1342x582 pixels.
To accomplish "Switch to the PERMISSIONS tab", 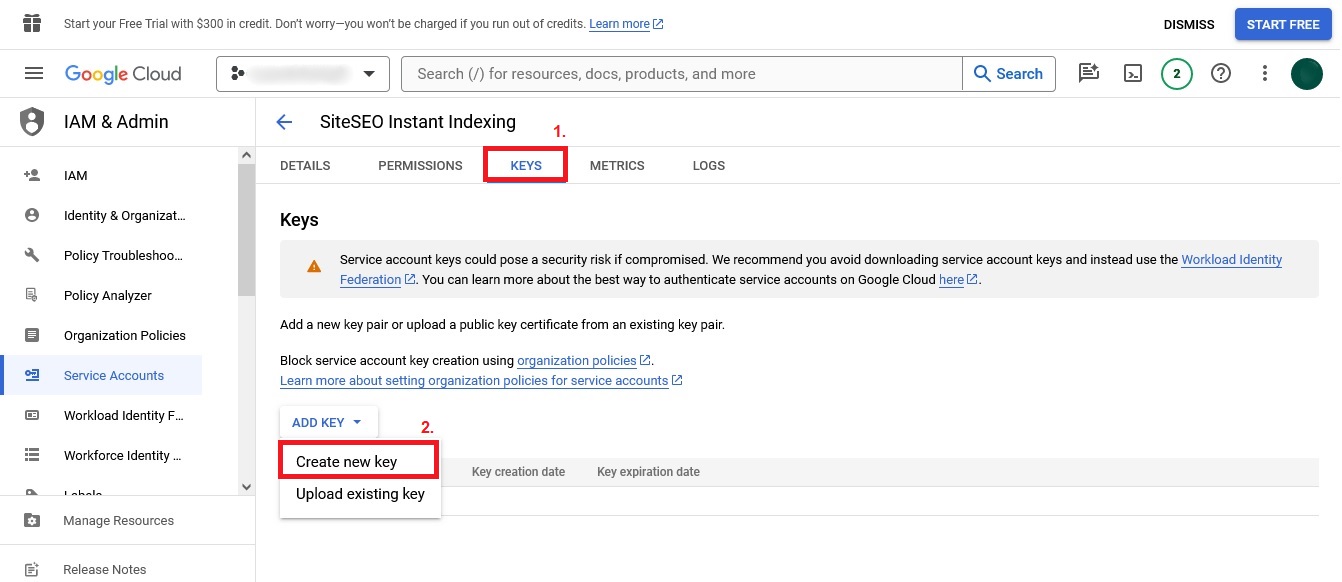I will (x=420, y=165).
